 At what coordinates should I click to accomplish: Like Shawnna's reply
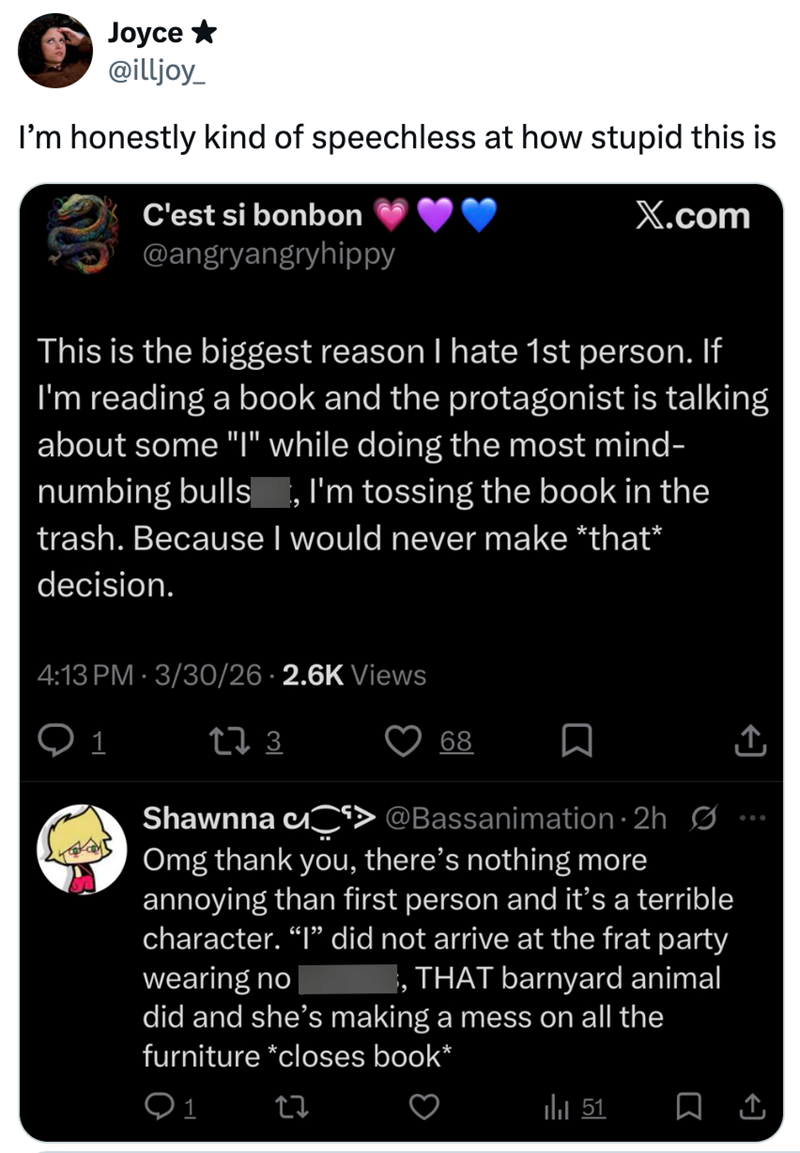pyautogui.click(x=424, y=1107)
